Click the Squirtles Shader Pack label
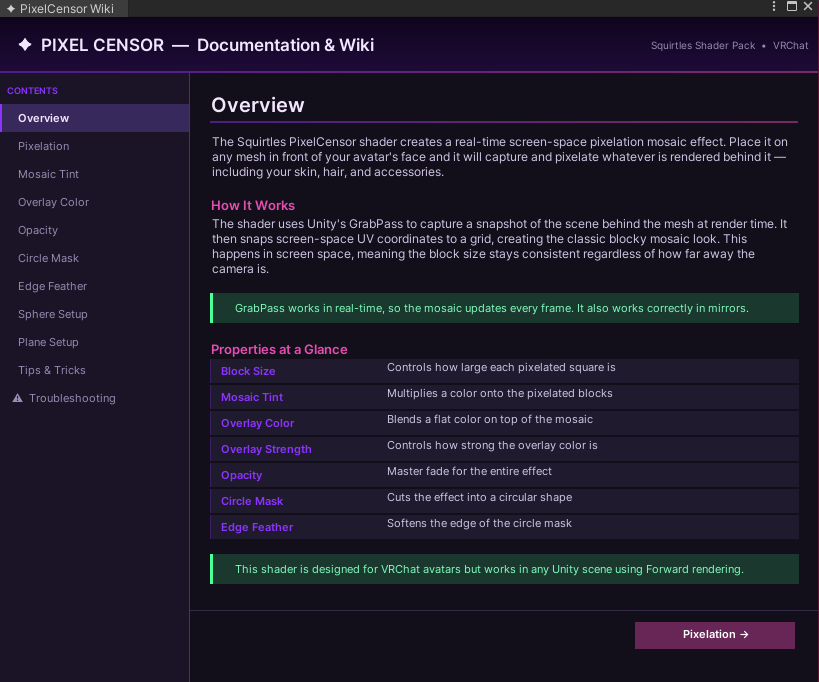The height and width of the screenshot is (682, 819). tap(703, 45)
